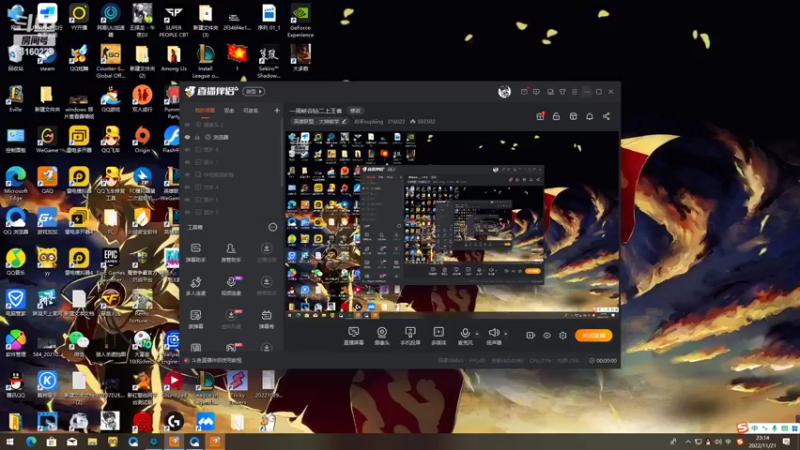Click the lock icon in stream header
The width and height of the screenshot is (800, 450).
coord(556,116)
